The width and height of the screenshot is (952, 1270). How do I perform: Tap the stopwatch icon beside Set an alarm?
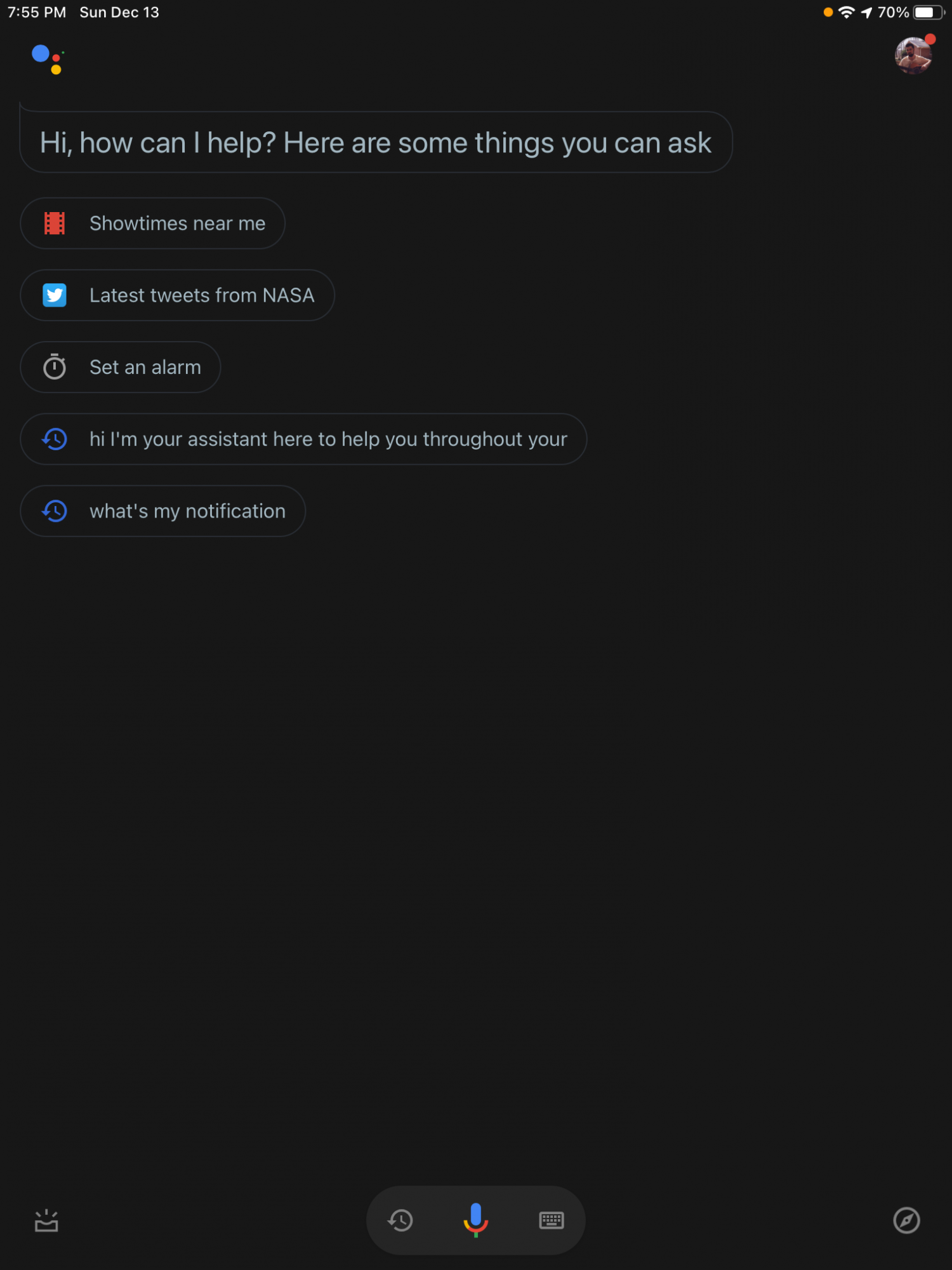tap(55, 367)
